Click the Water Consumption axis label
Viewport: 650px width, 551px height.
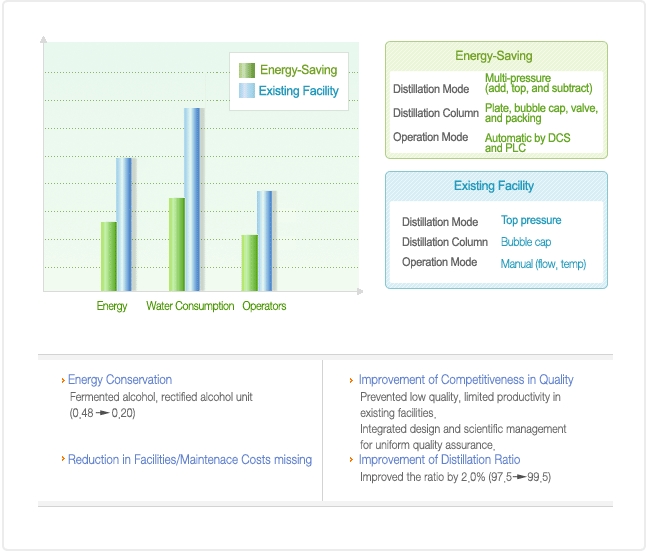click(x=190, y=306)
